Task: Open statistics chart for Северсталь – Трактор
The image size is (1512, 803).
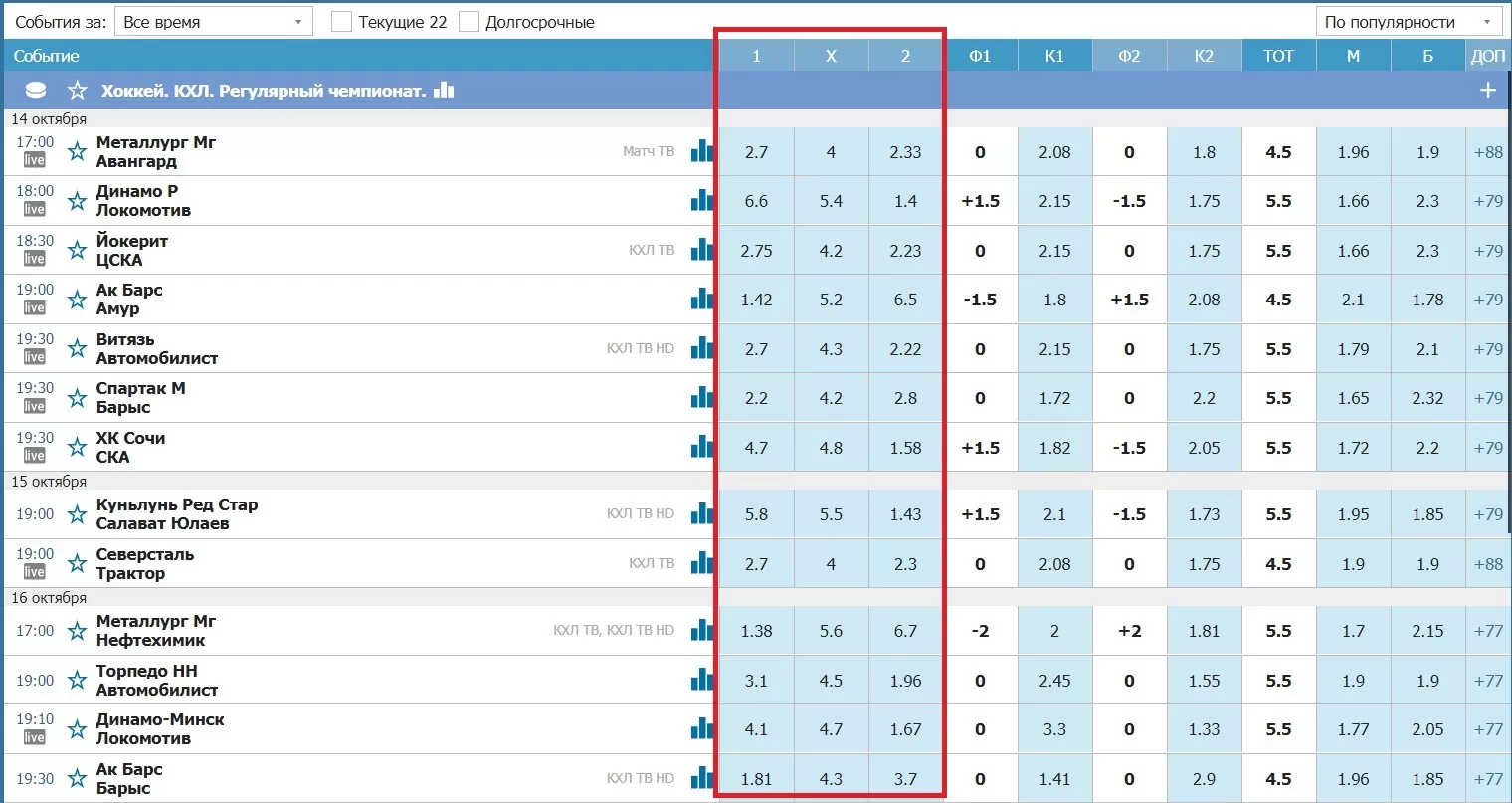Action: (702, 564)
